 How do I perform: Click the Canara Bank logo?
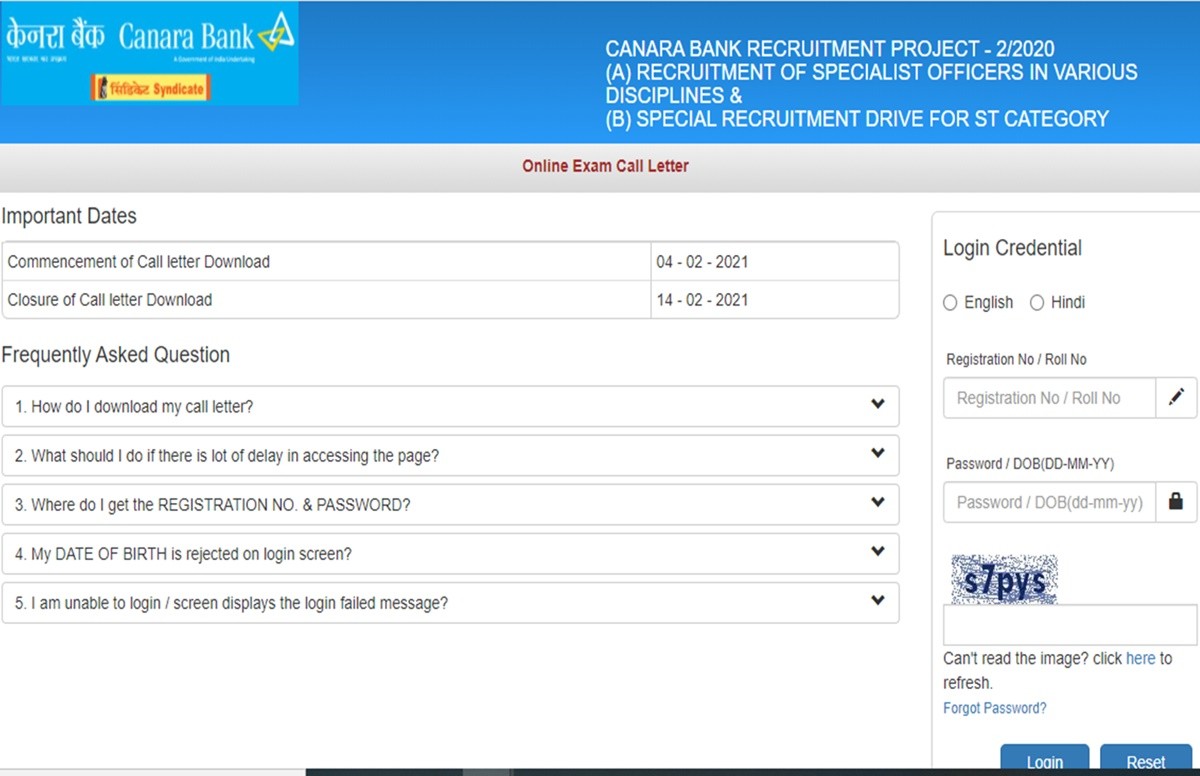[x=150, y=38]
